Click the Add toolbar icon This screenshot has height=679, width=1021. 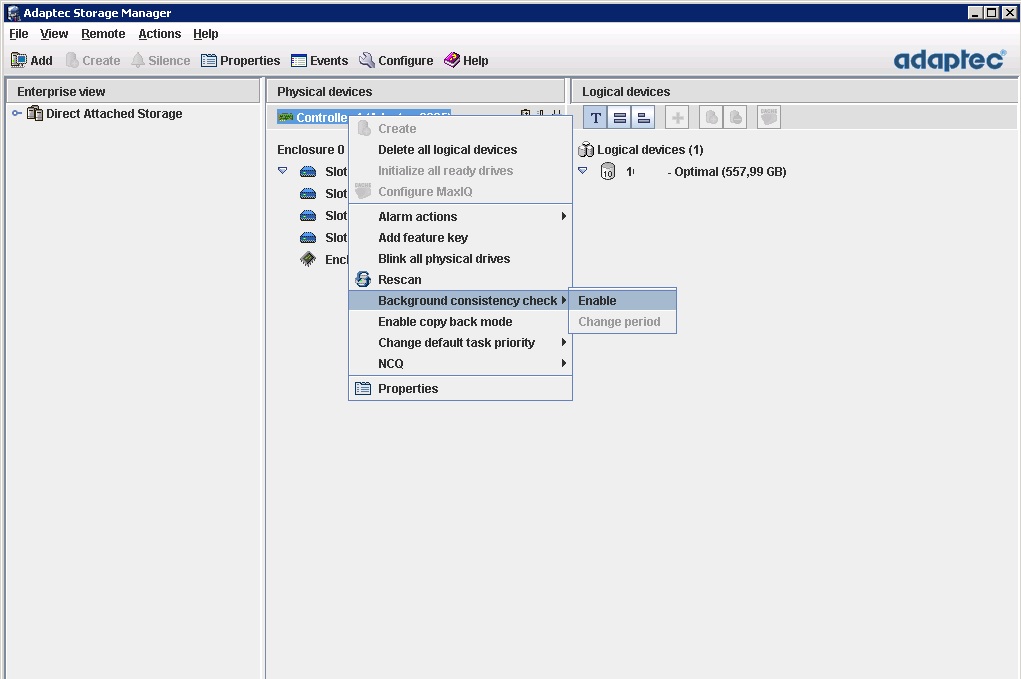[19, 61]
